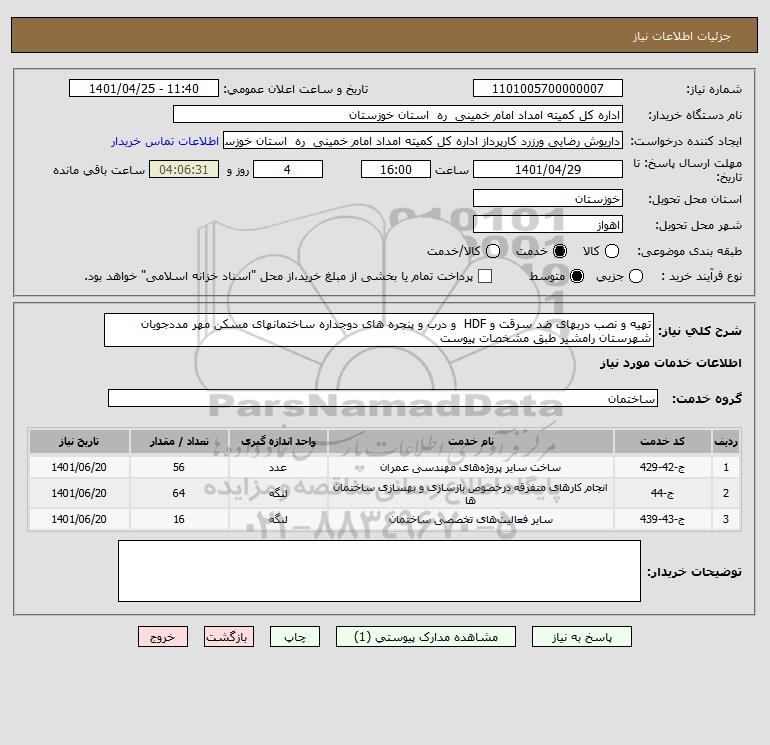Select the خدمت radio button

coord(559,251)
